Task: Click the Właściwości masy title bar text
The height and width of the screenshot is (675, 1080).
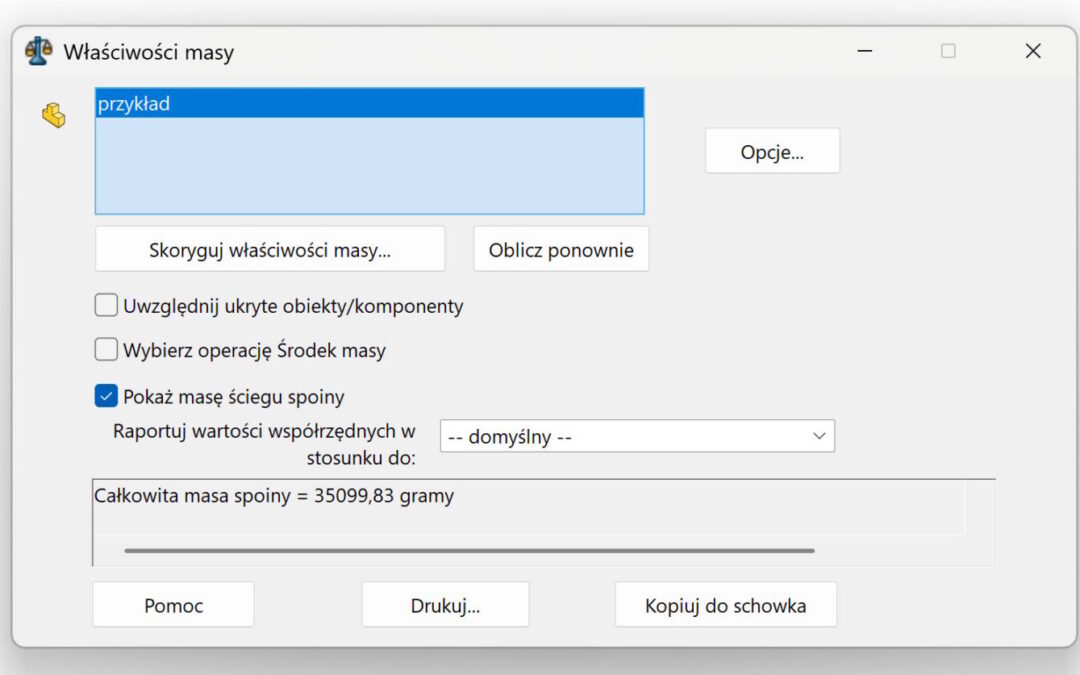Action: tap(149, 52)
